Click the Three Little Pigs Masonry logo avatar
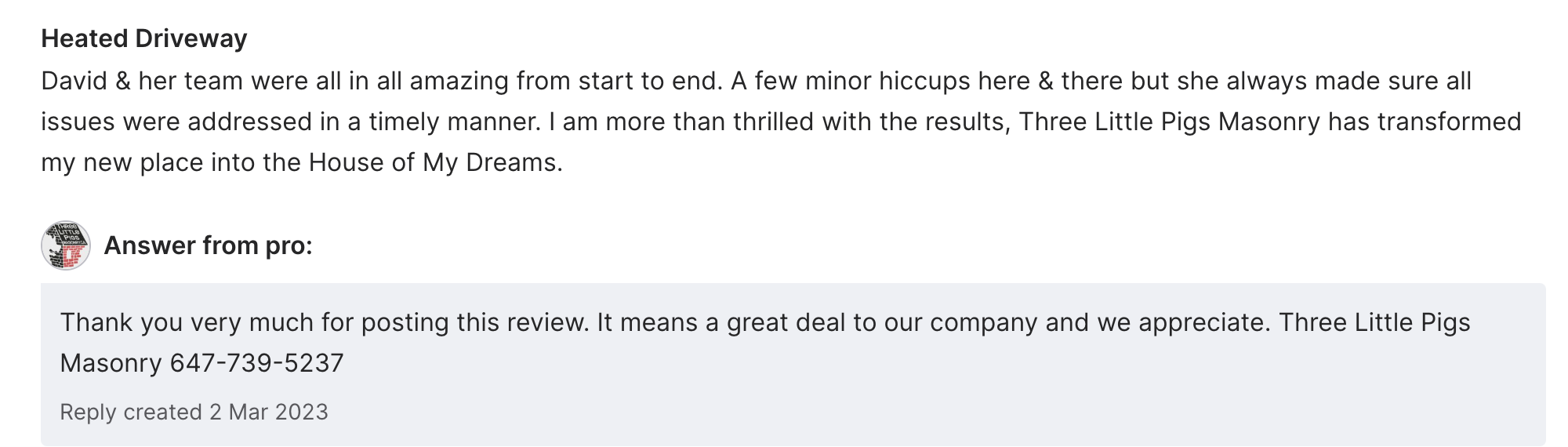 point(66,245)
